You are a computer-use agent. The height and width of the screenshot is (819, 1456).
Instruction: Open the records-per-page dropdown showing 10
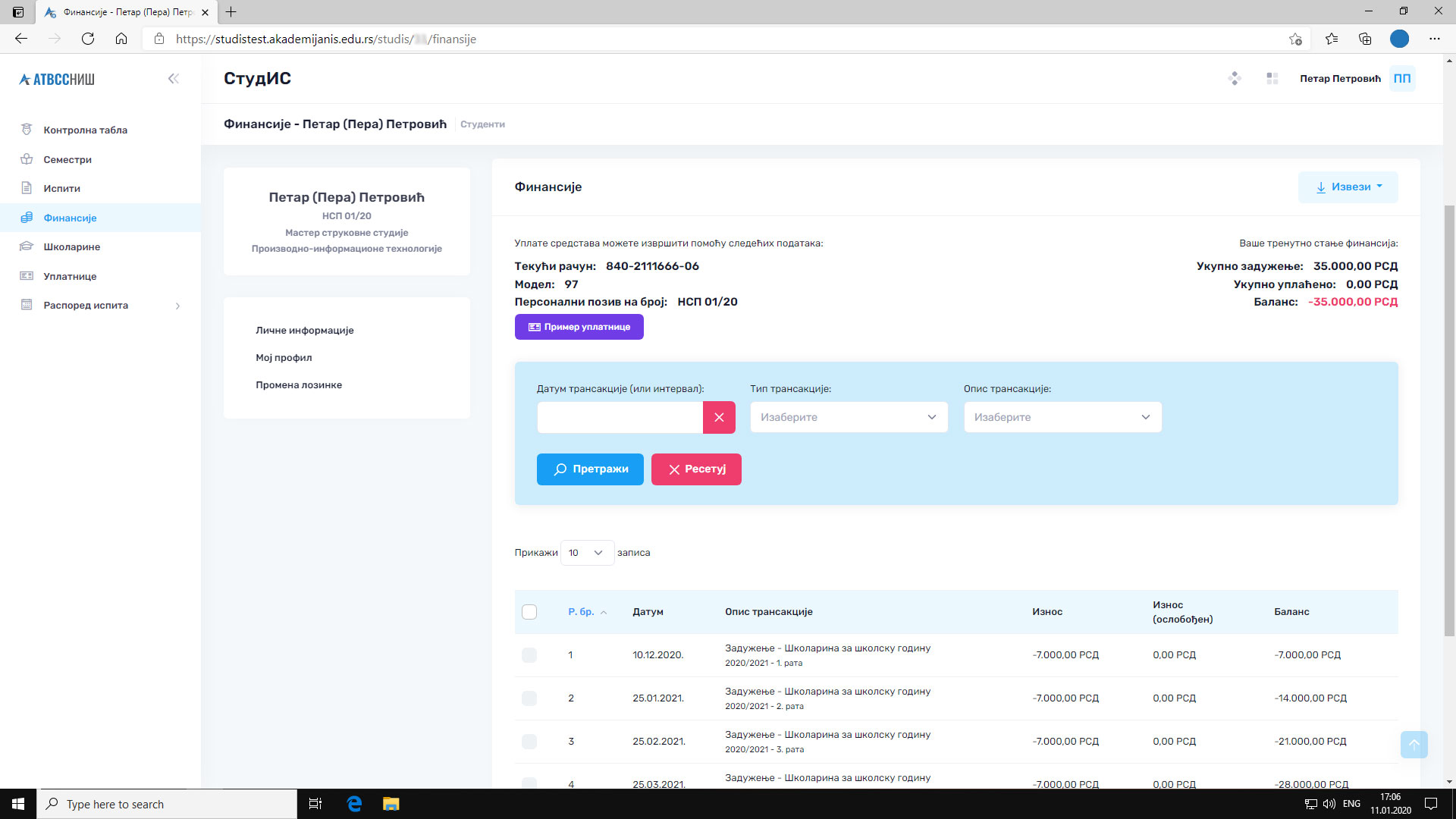click(x=586, y=553)
